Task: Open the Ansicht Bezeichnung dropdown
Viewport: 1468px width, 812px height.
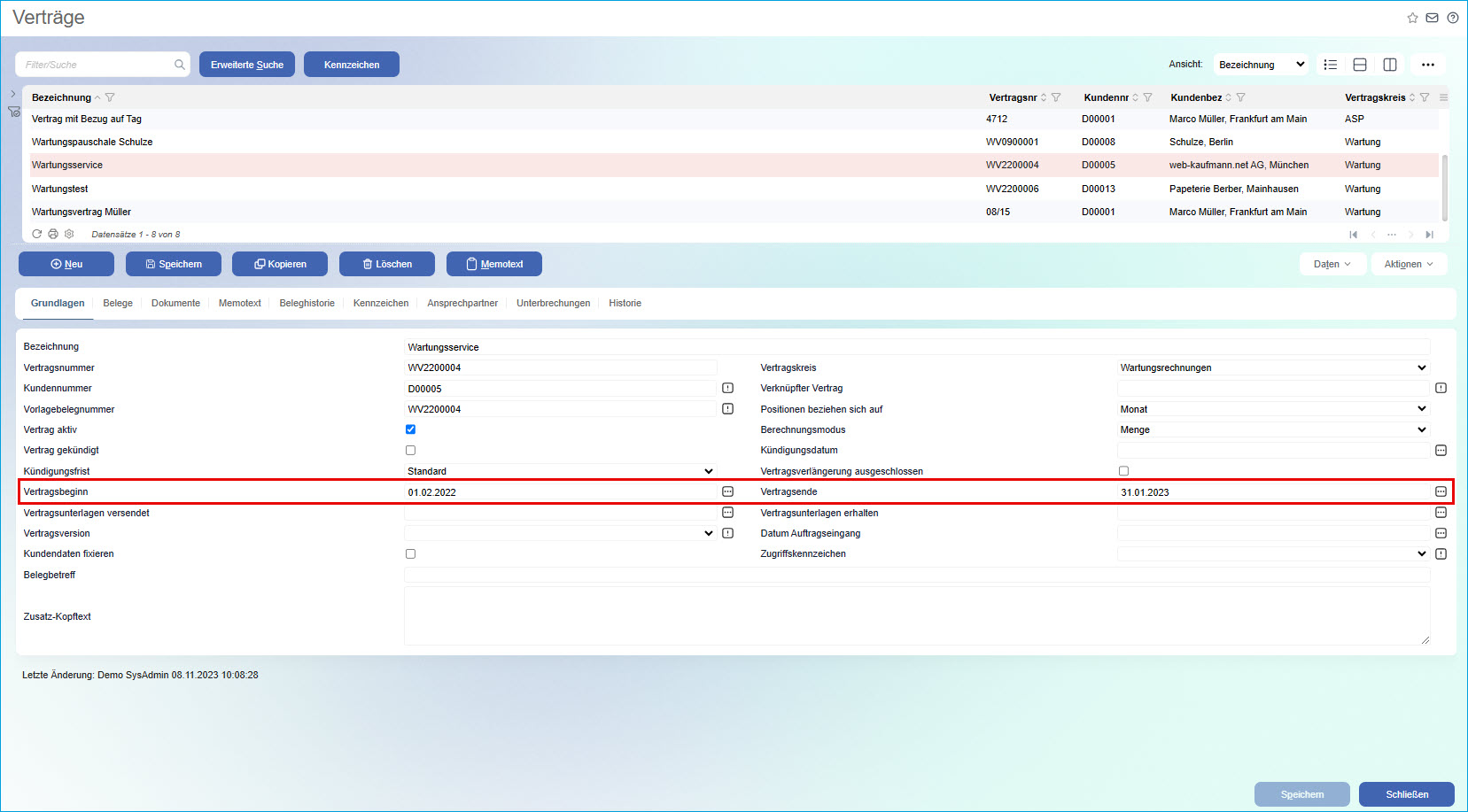Action: click(1262, 65)
